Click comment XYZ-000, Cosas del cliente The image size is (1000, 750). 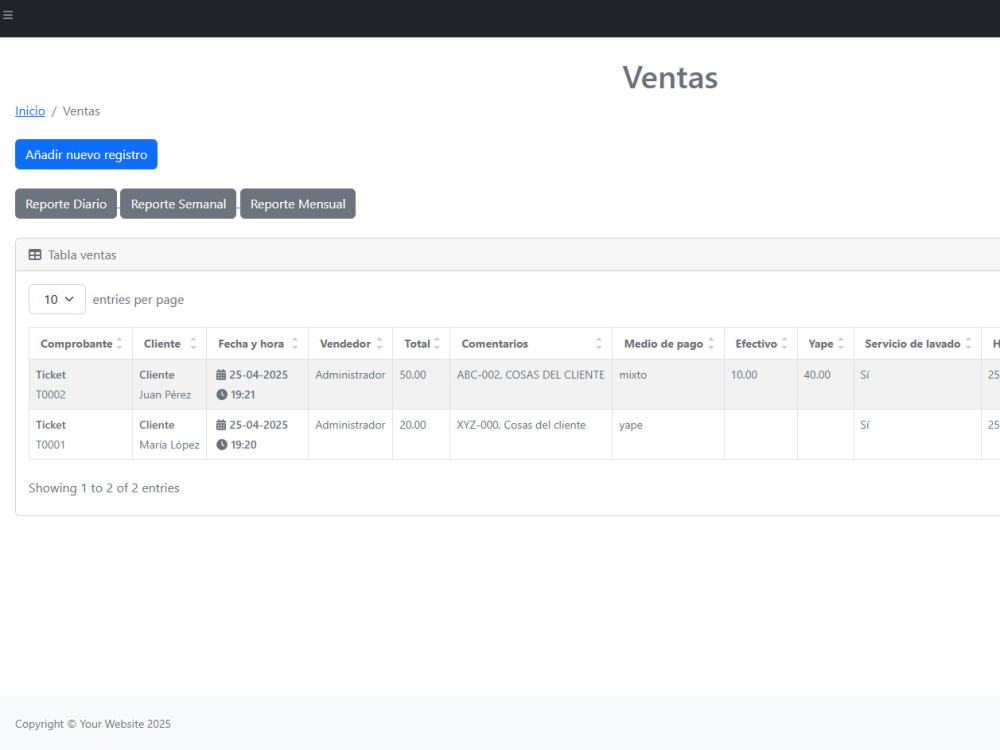pos(521,425)
